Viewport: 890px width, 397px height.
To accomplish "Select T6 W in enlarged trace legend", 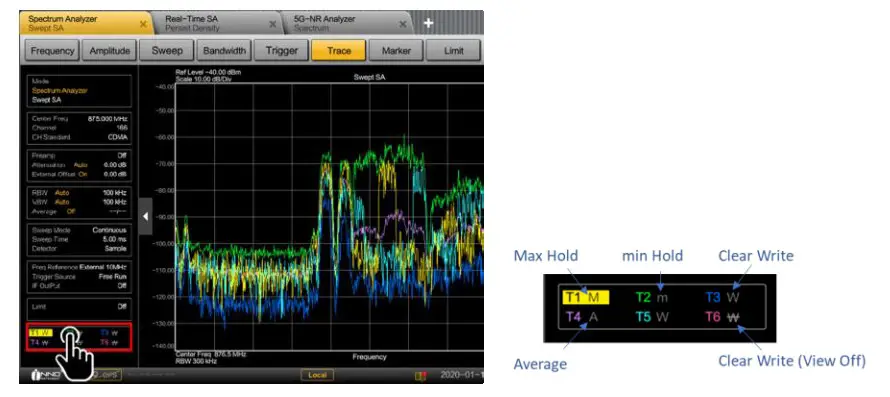I will point(723,317).
